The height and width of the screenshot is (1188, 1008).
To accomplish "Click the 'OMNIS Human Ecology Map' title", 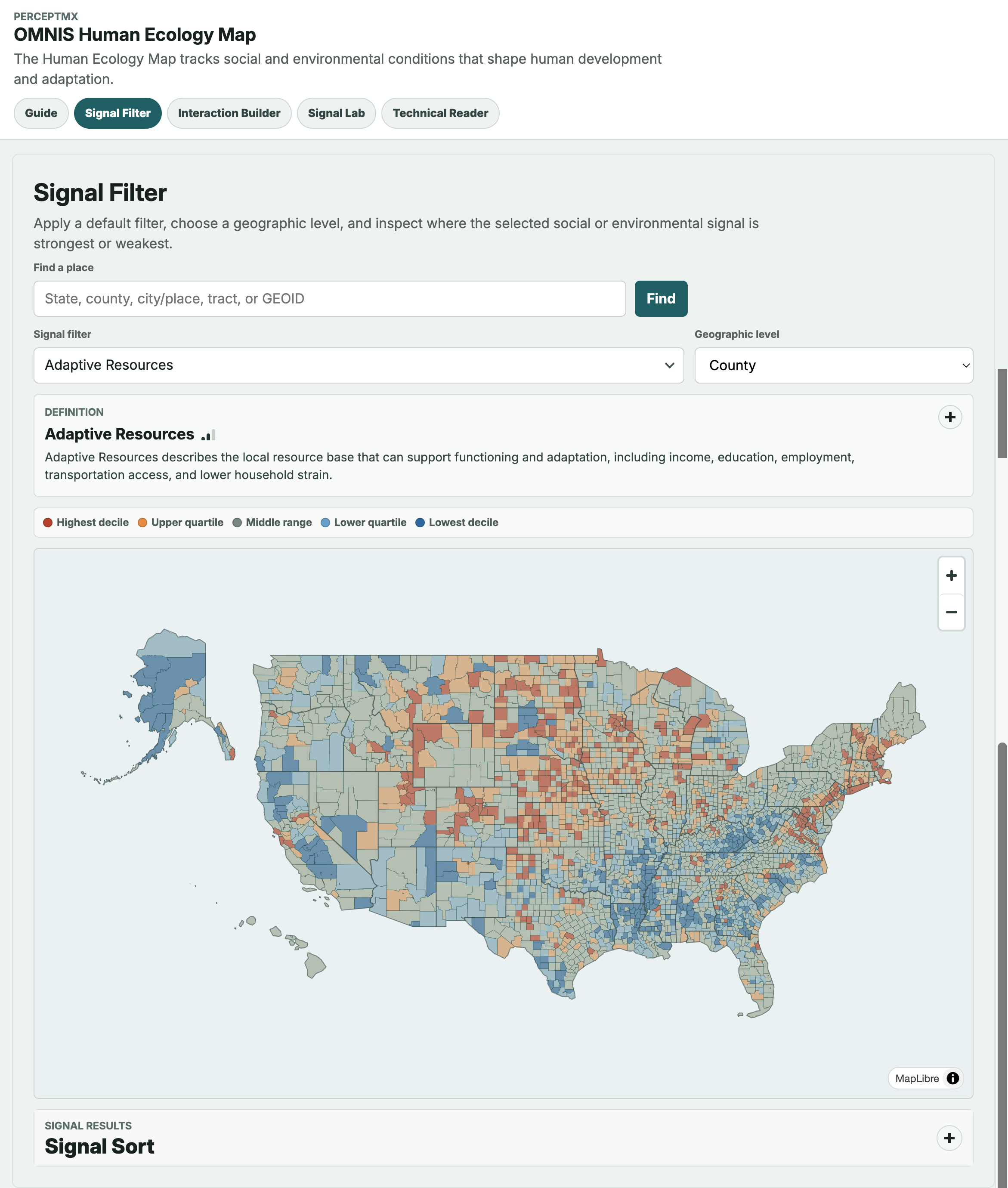I will tap(135, 35).
